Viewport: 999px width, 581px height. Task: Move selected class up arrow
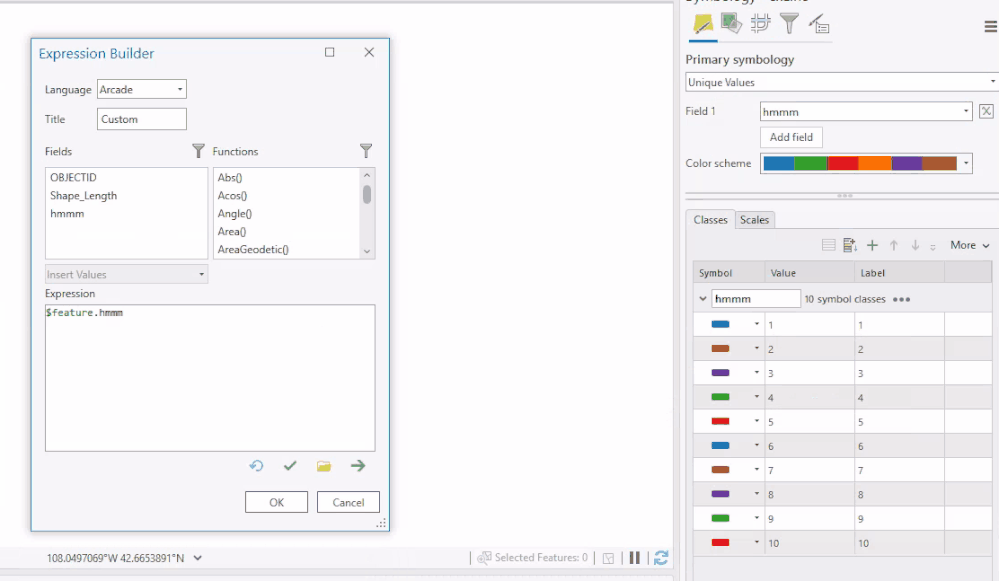tap(894, 245)
